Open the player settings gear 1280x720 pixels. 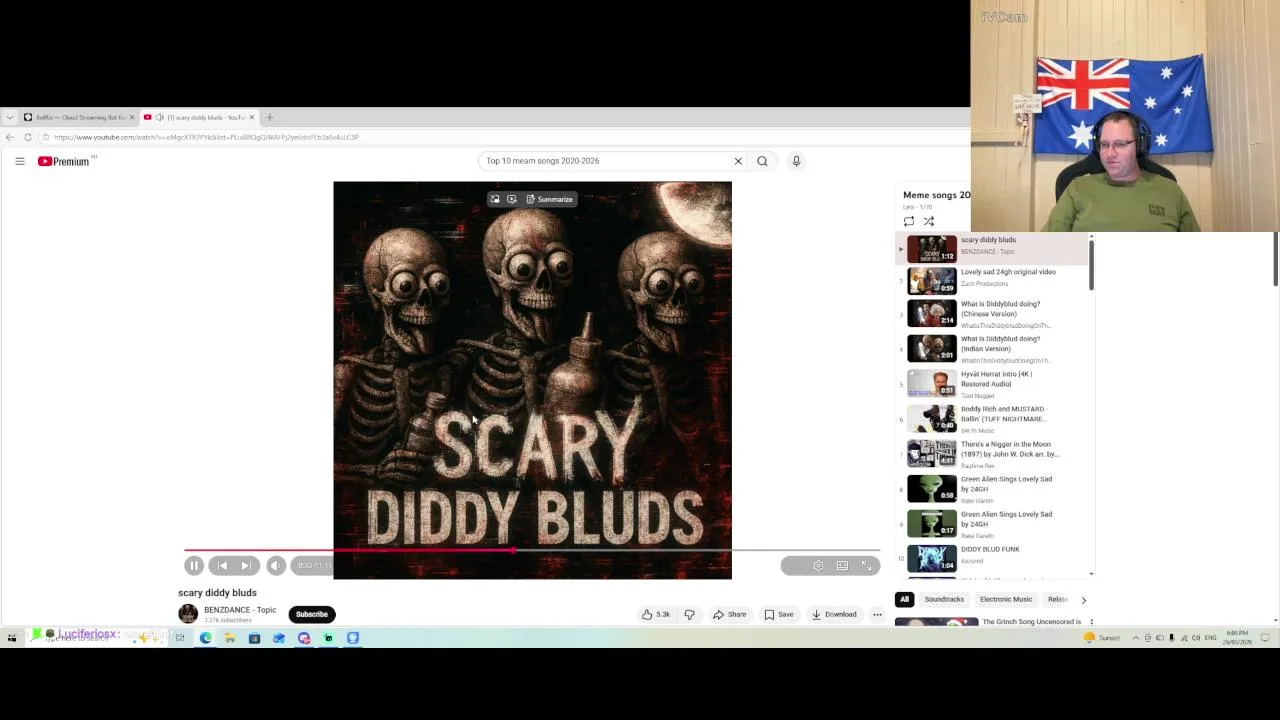tap(818, 566)
